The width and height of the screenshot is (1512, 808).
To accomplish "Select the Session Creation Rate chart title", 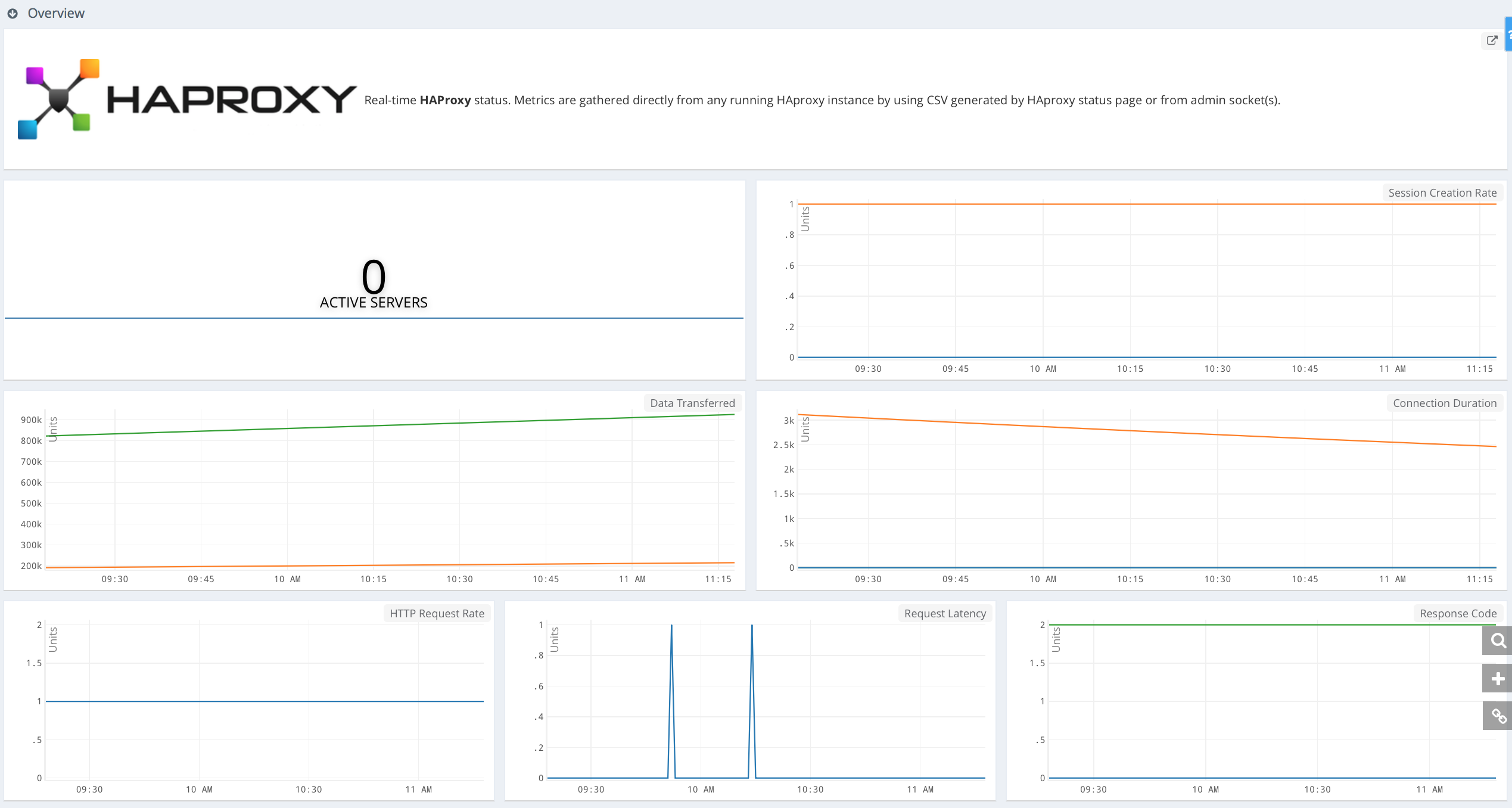I will pyautogui.click(x=1442, y=192).
